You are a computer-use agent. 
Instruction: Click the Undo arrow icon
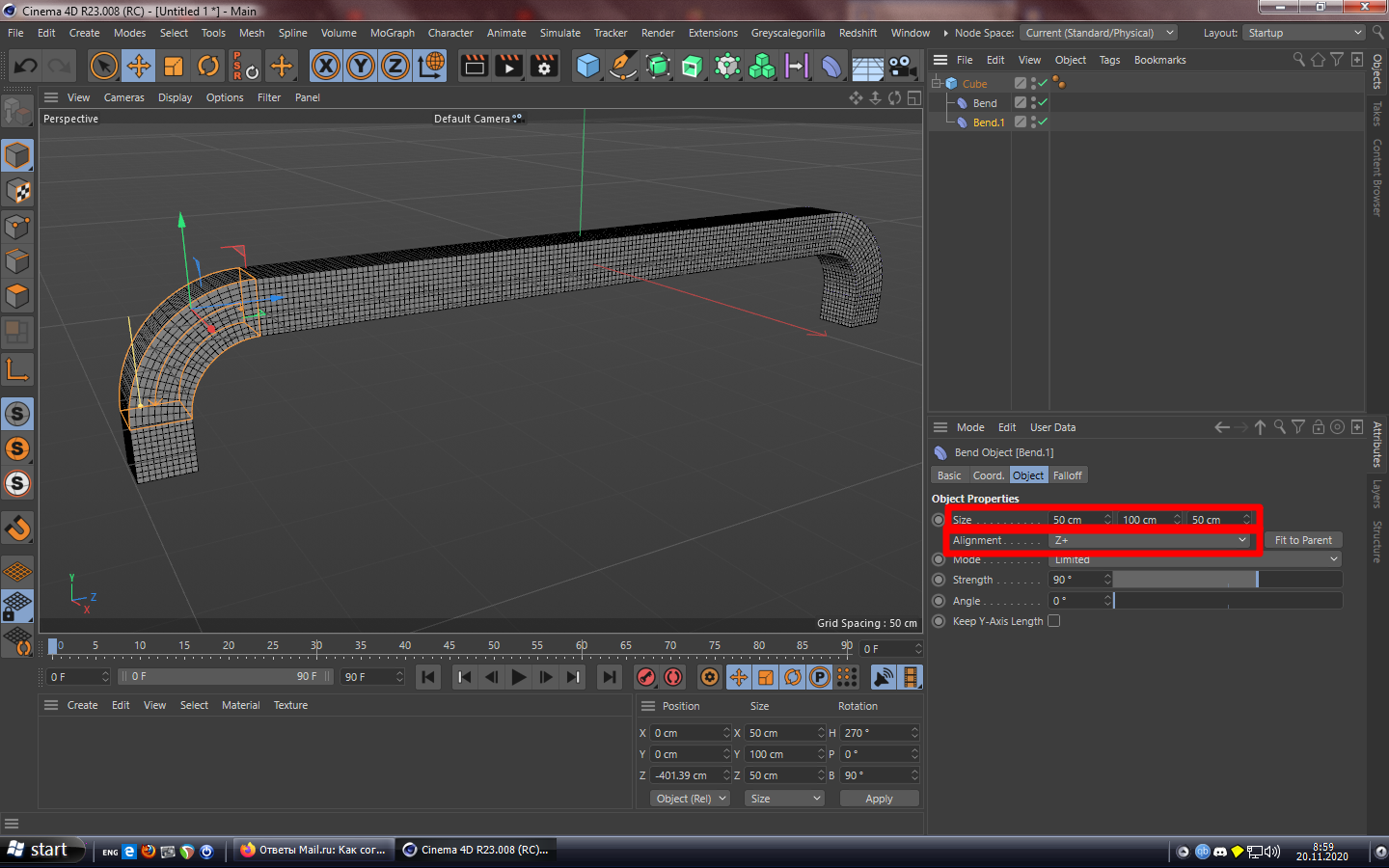tap(26, 66)
